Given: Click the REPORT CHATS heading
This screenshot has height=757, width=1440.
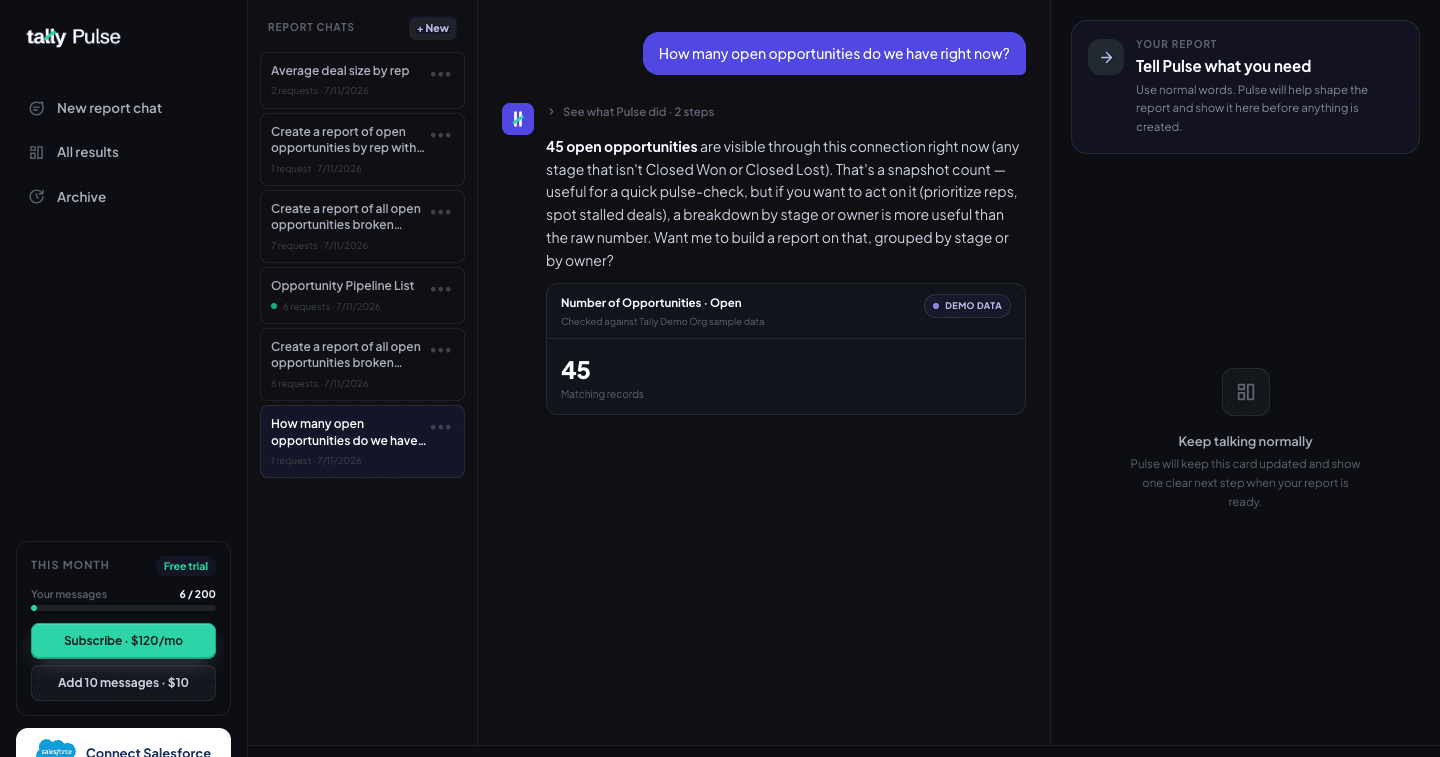Looking at the screenshot, I should coord(311,27).
